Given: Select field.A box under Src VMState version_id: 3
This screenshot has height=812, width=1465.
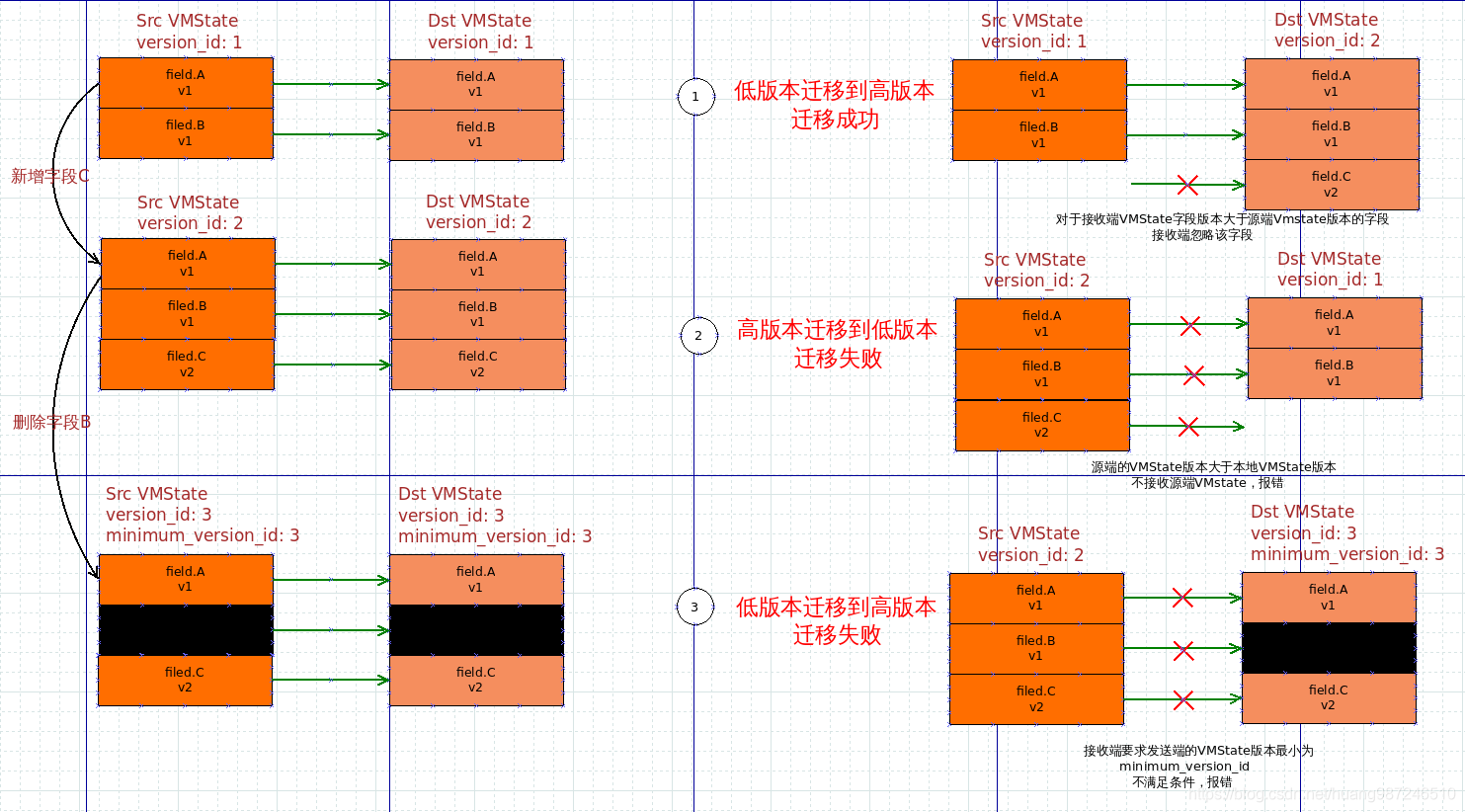Looking at the screenshot, I should click(186, 579).
